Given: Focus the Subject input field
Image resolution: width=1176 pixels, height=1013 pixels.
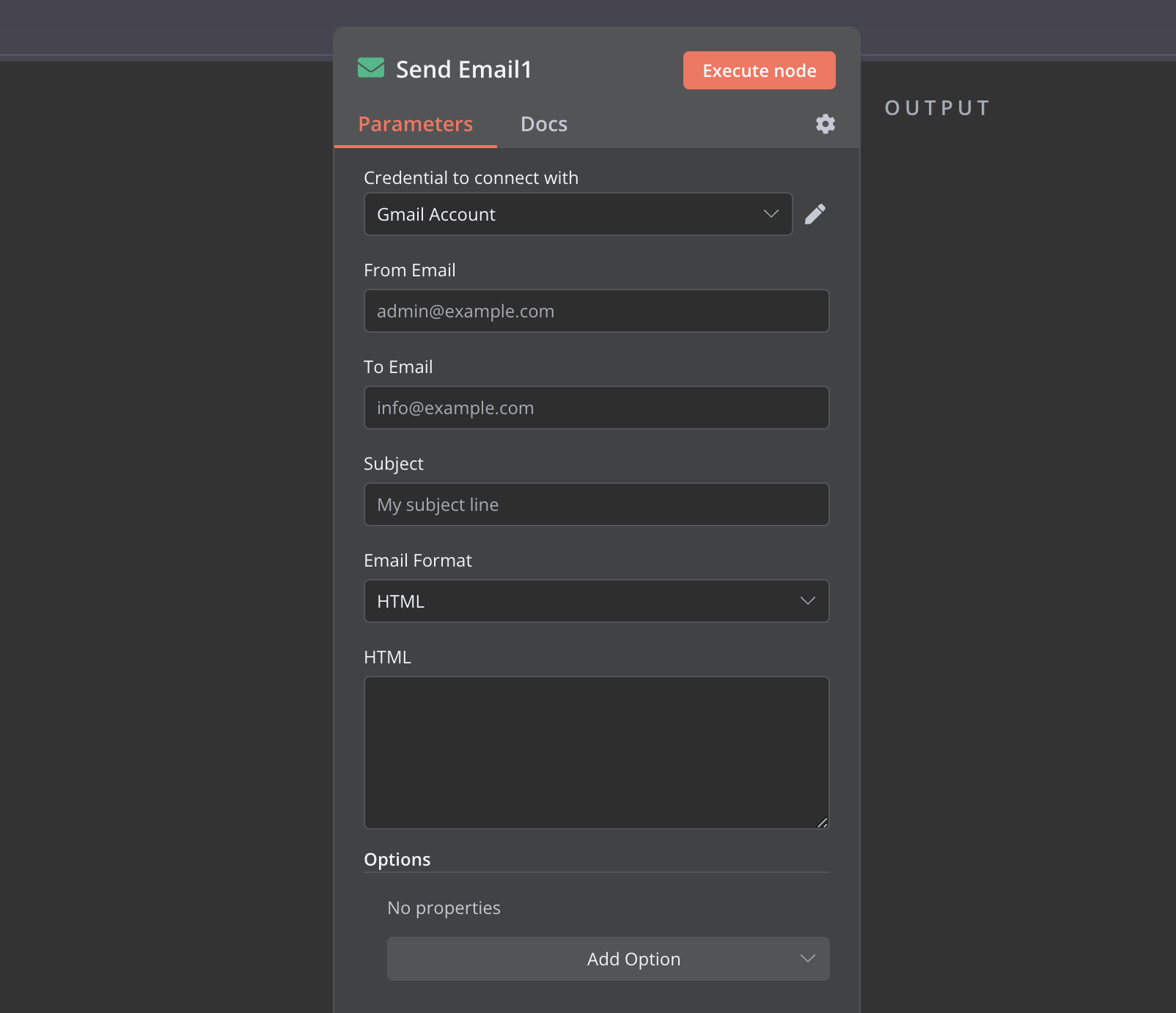Looking at the screenshot, I should pyautogui.click(x=596, y=504).
